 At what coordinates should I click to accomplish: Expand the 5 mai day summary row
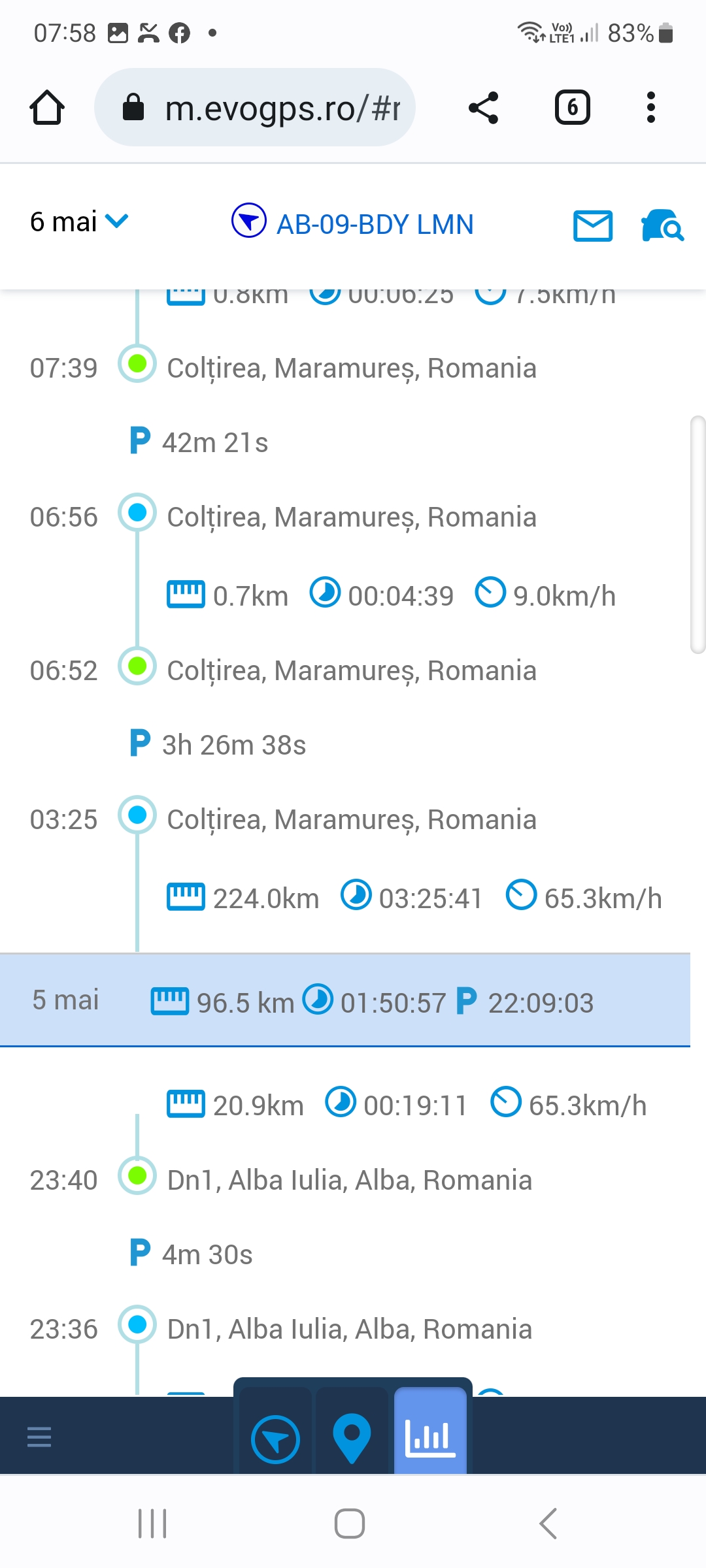pos(345,1001)
